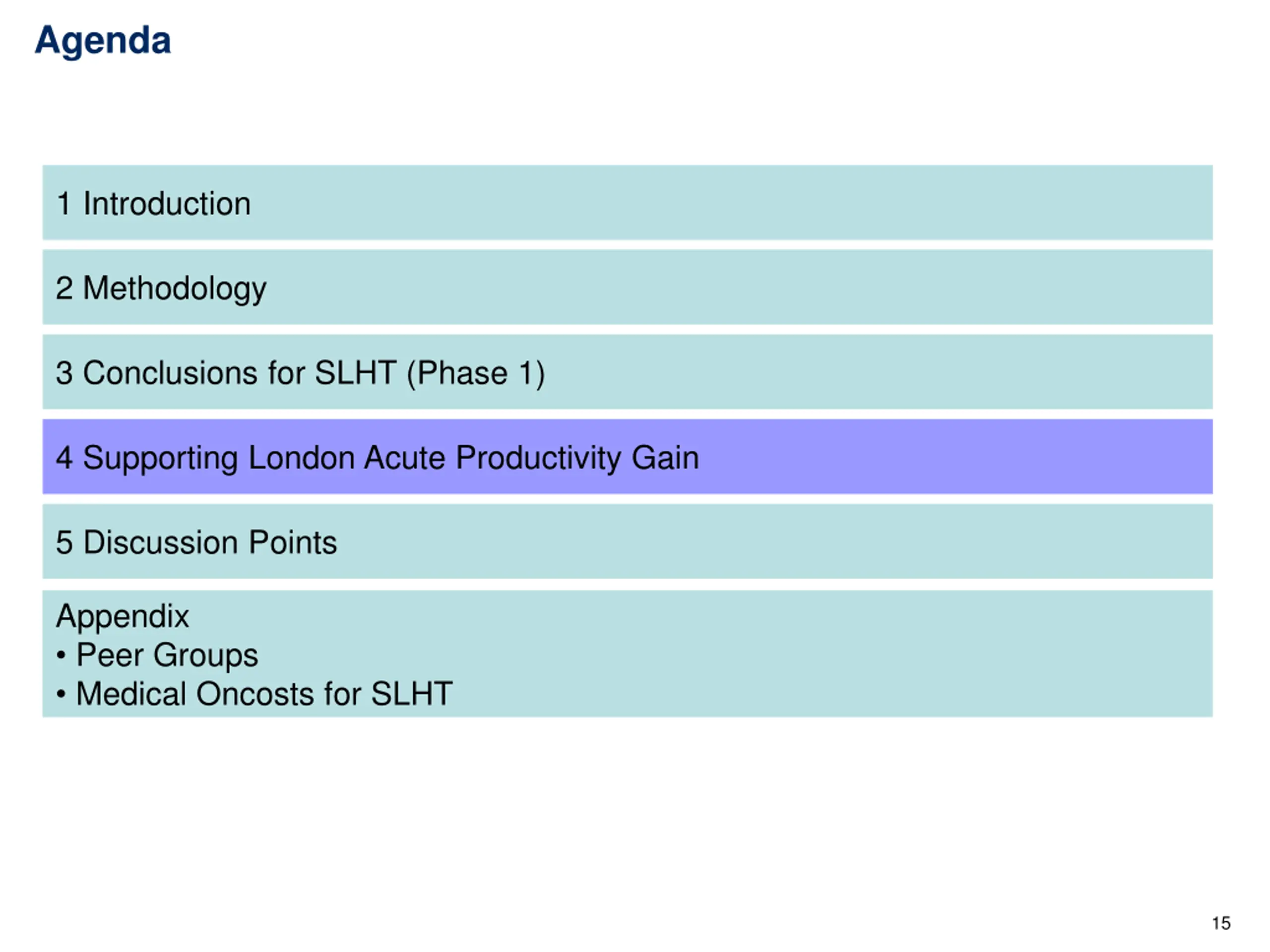Click the bullet dot before Peer Groups
This screenshot has height=952, width=1270.
click(x=62, y=656)
